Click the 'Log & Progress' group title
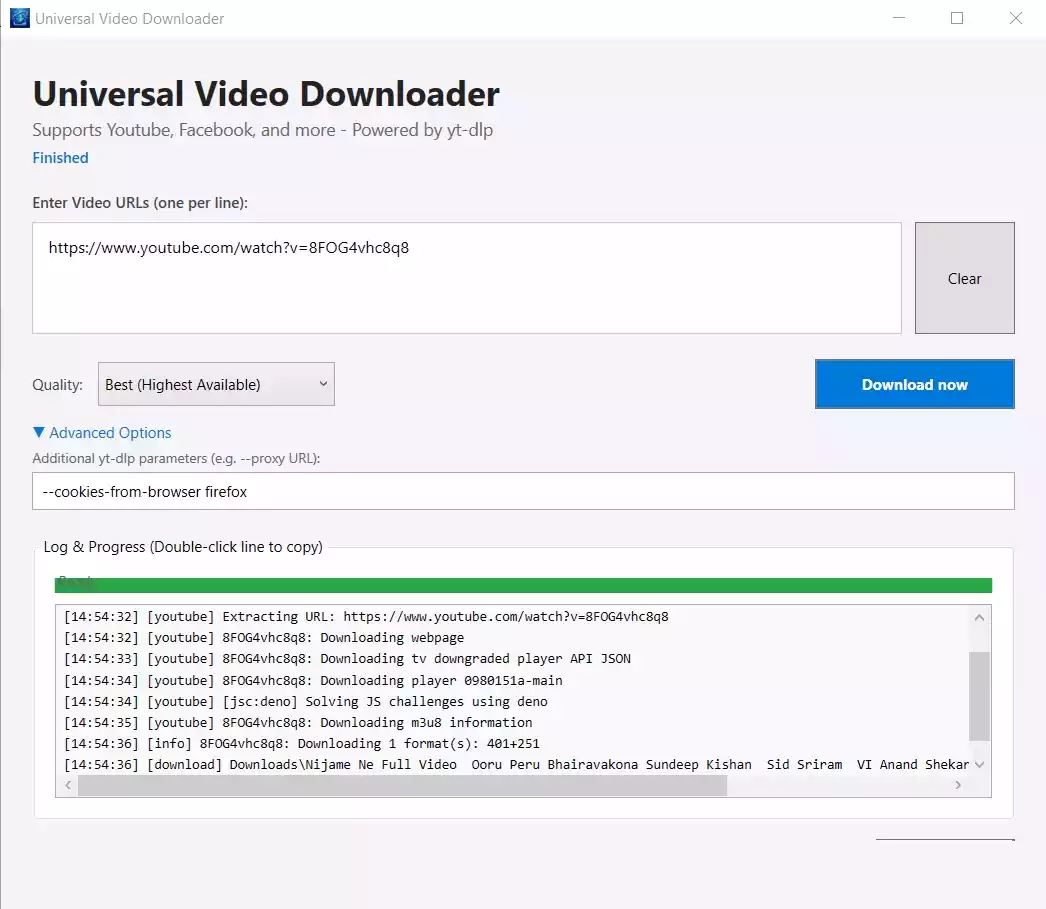This screenshot has width=1046, height=909. [183, 547]
